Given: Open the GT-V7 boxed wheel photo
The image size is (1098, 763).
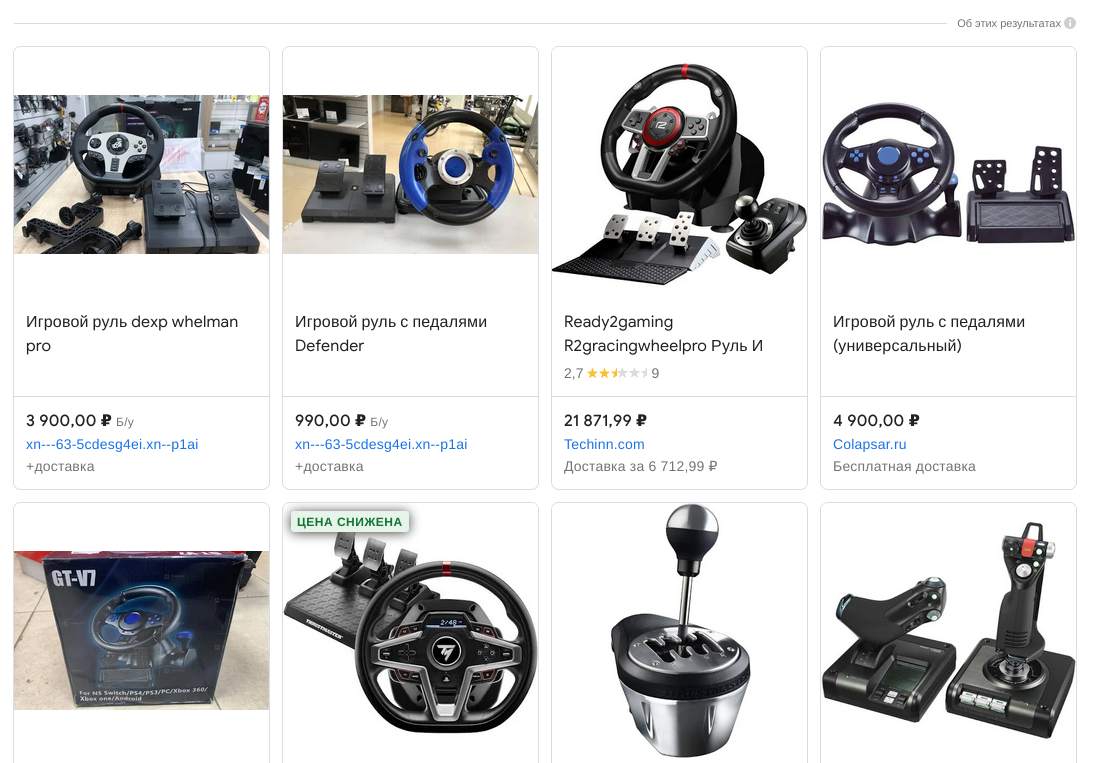Looking at the screenshot, I should pos(141,630).
